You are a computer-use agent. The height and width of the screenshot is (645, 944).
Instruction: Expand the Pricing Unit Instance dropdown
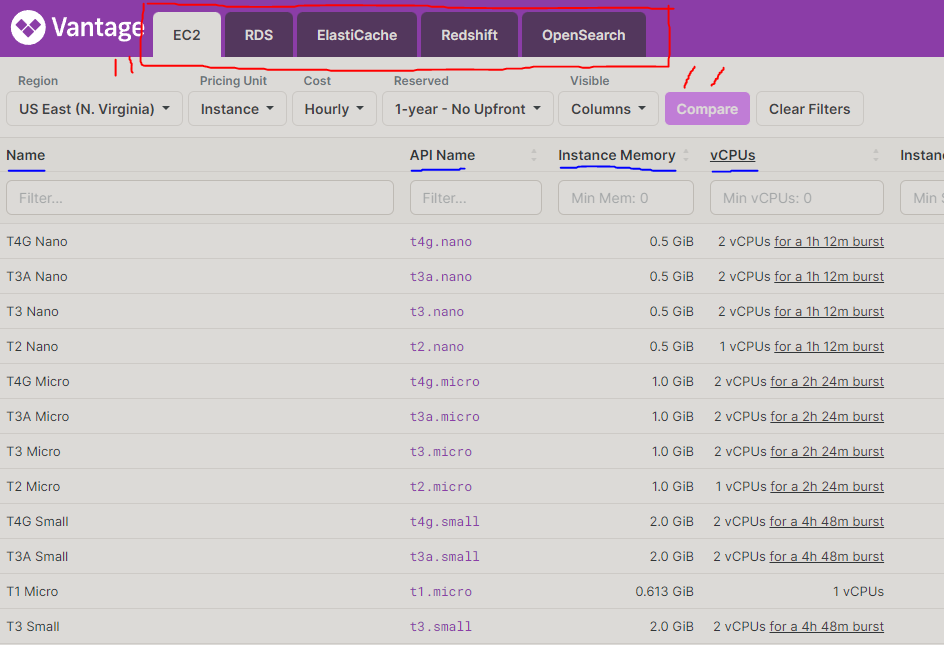click(237, 109)
